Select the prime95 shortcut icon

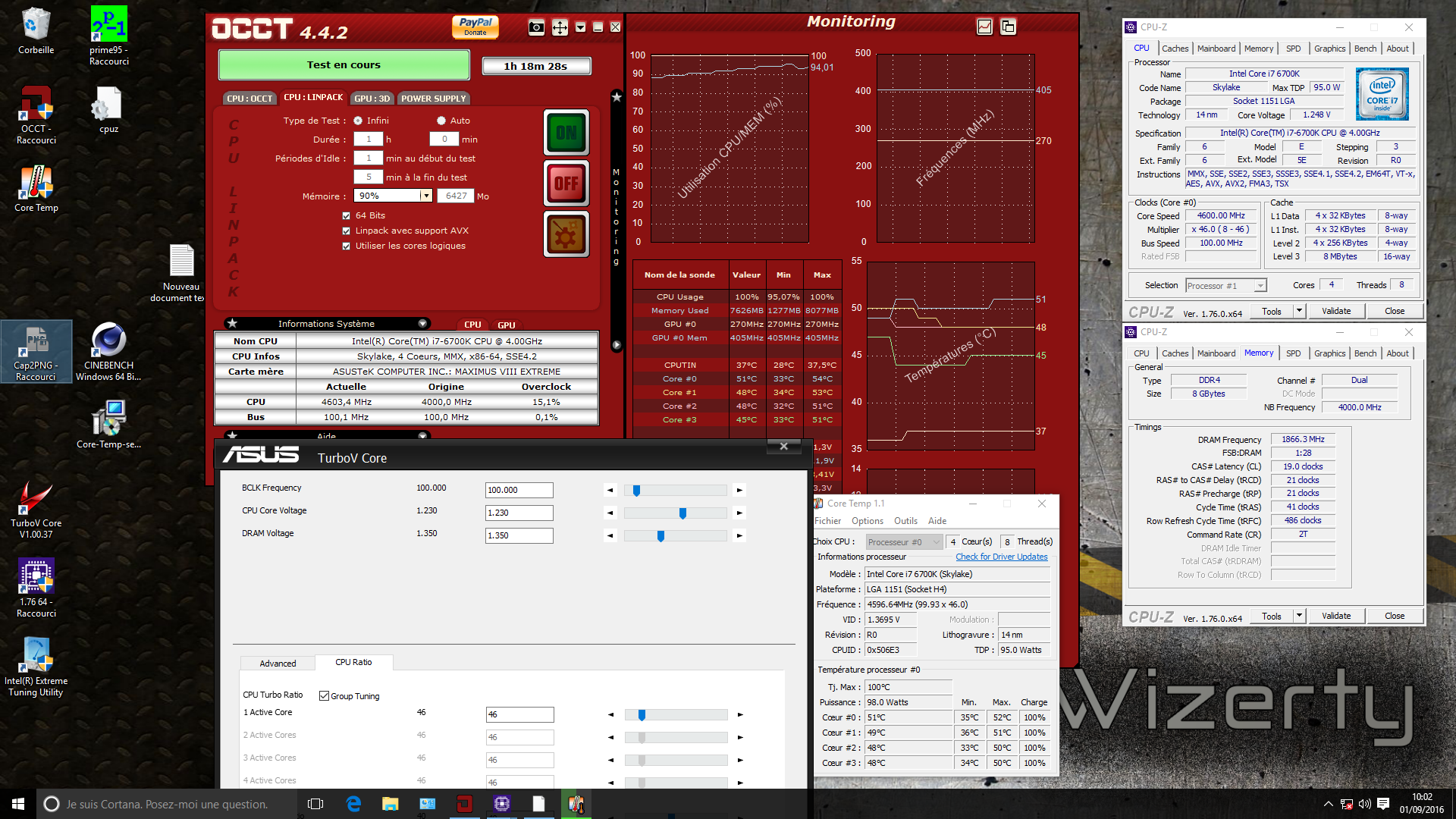point(109,36)
